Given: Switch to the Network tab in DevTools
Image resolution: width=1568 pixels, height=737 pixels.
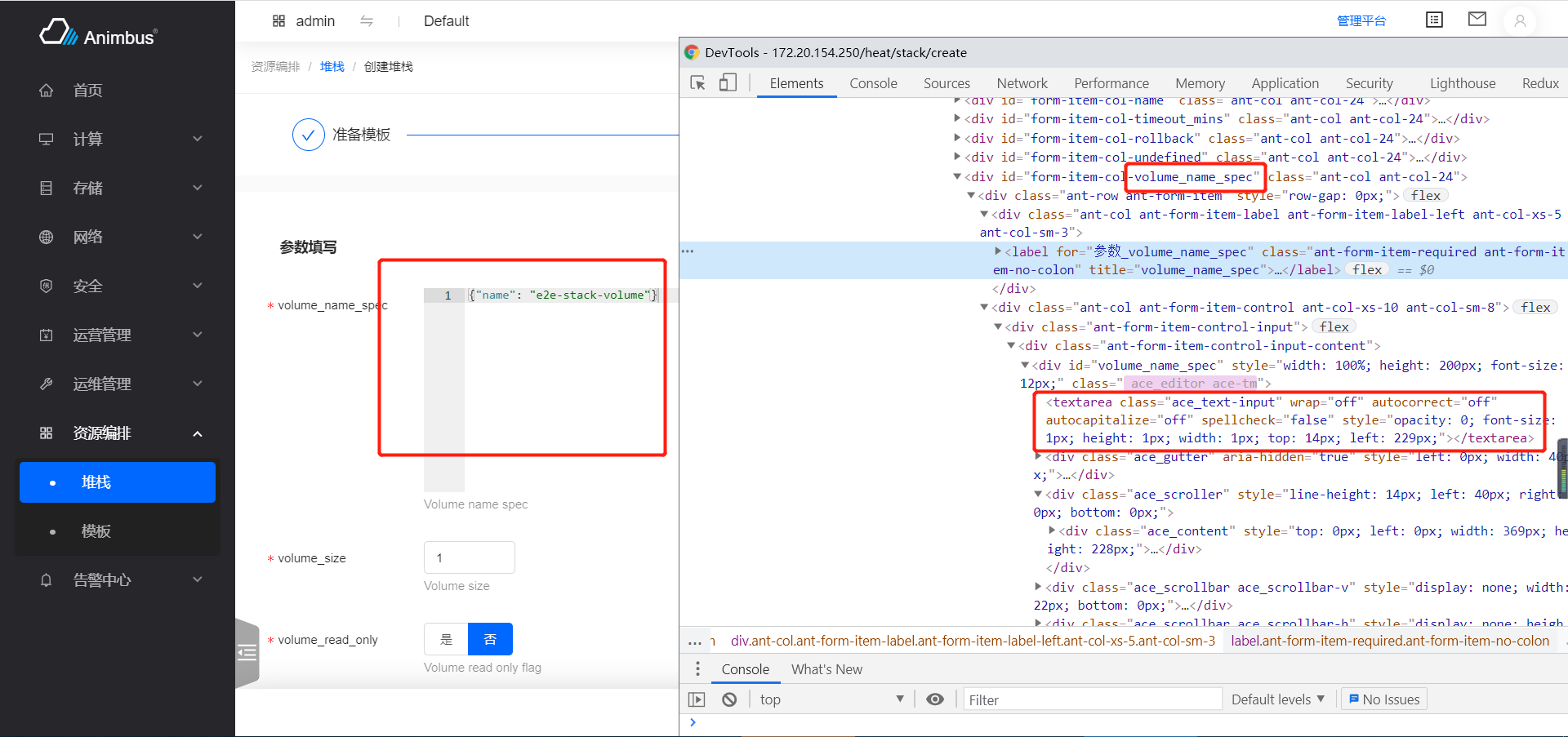Looking at the screenshot, I should point(1022,82).
